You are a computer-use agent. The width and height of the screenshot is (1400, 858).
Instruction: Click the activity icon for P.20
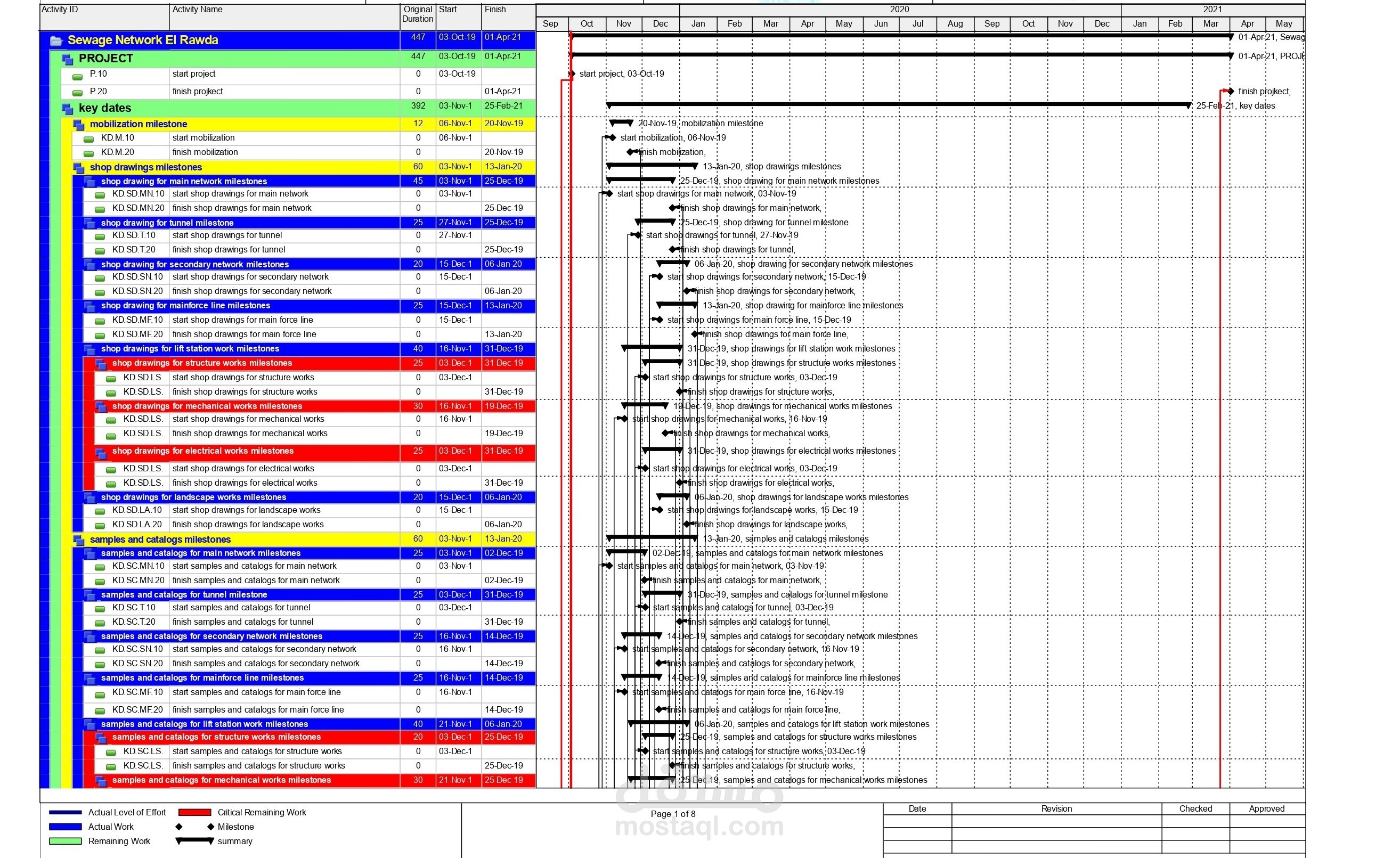77,93
